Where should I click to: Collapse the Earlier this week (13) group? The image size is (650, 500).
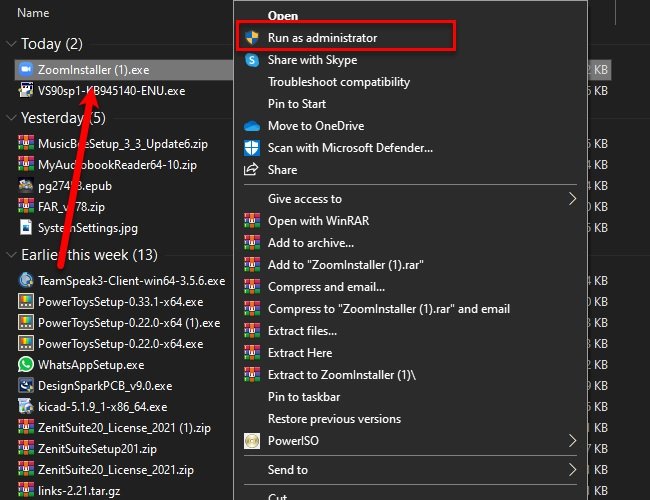[11, 255]
